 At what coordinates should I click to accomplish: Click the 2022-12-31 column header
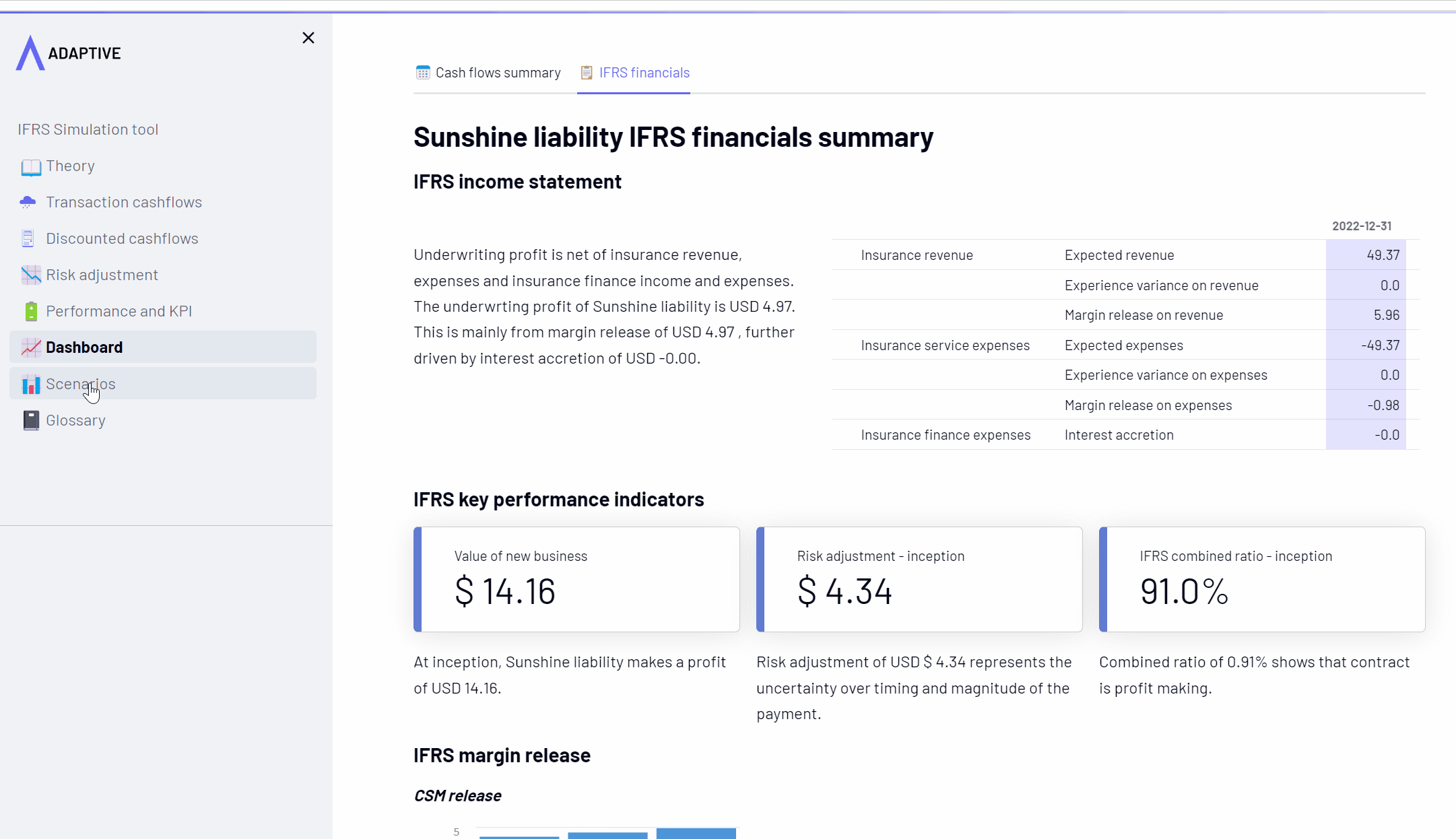pos(1361,226)
